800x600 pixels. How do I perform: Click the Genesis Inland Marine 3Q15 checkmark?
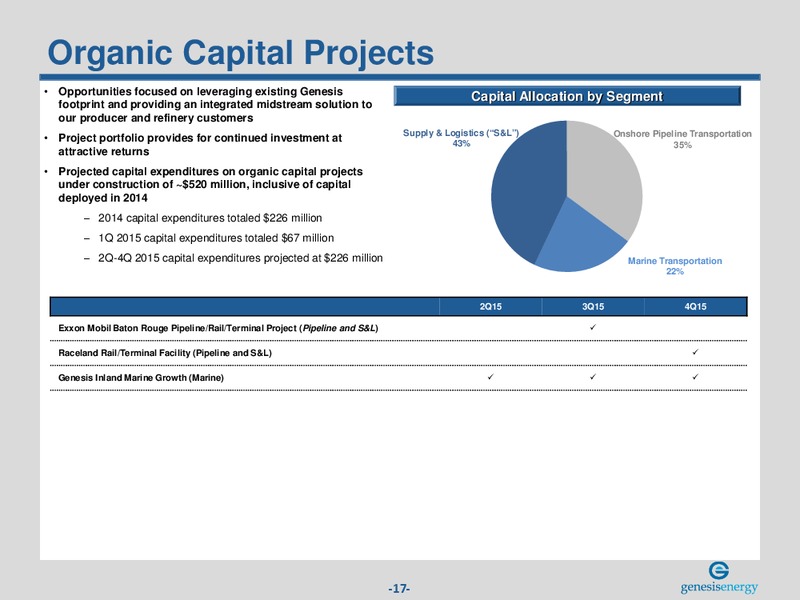(593, 377)
